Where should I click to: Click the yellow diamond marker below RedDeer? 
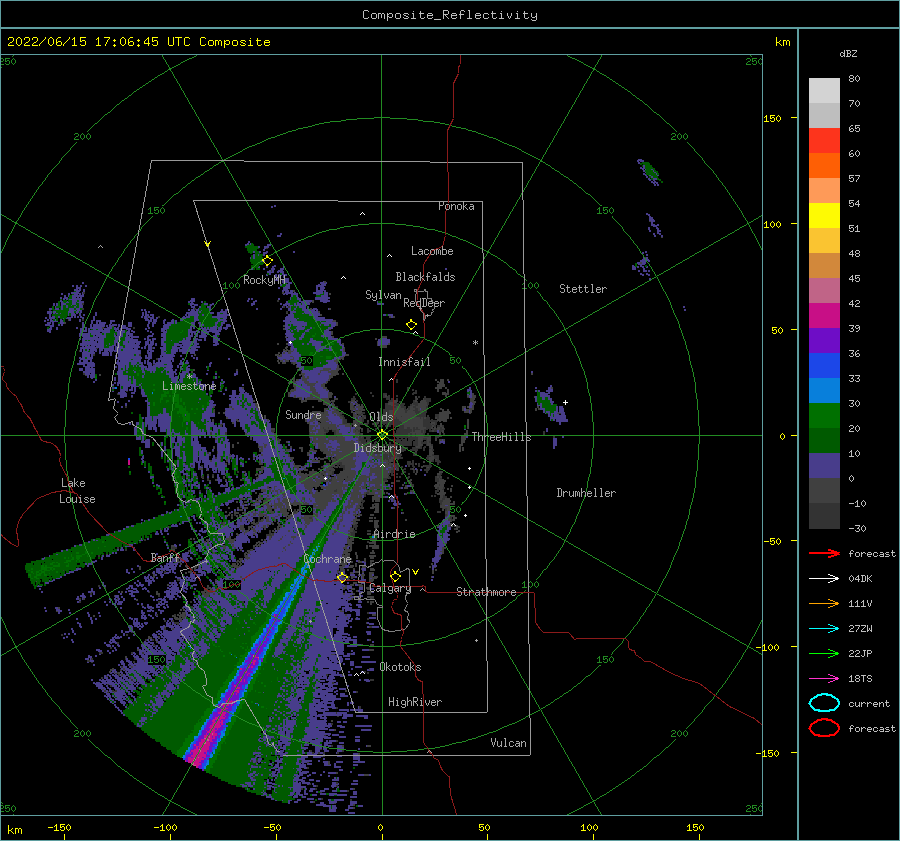[411, 325]
